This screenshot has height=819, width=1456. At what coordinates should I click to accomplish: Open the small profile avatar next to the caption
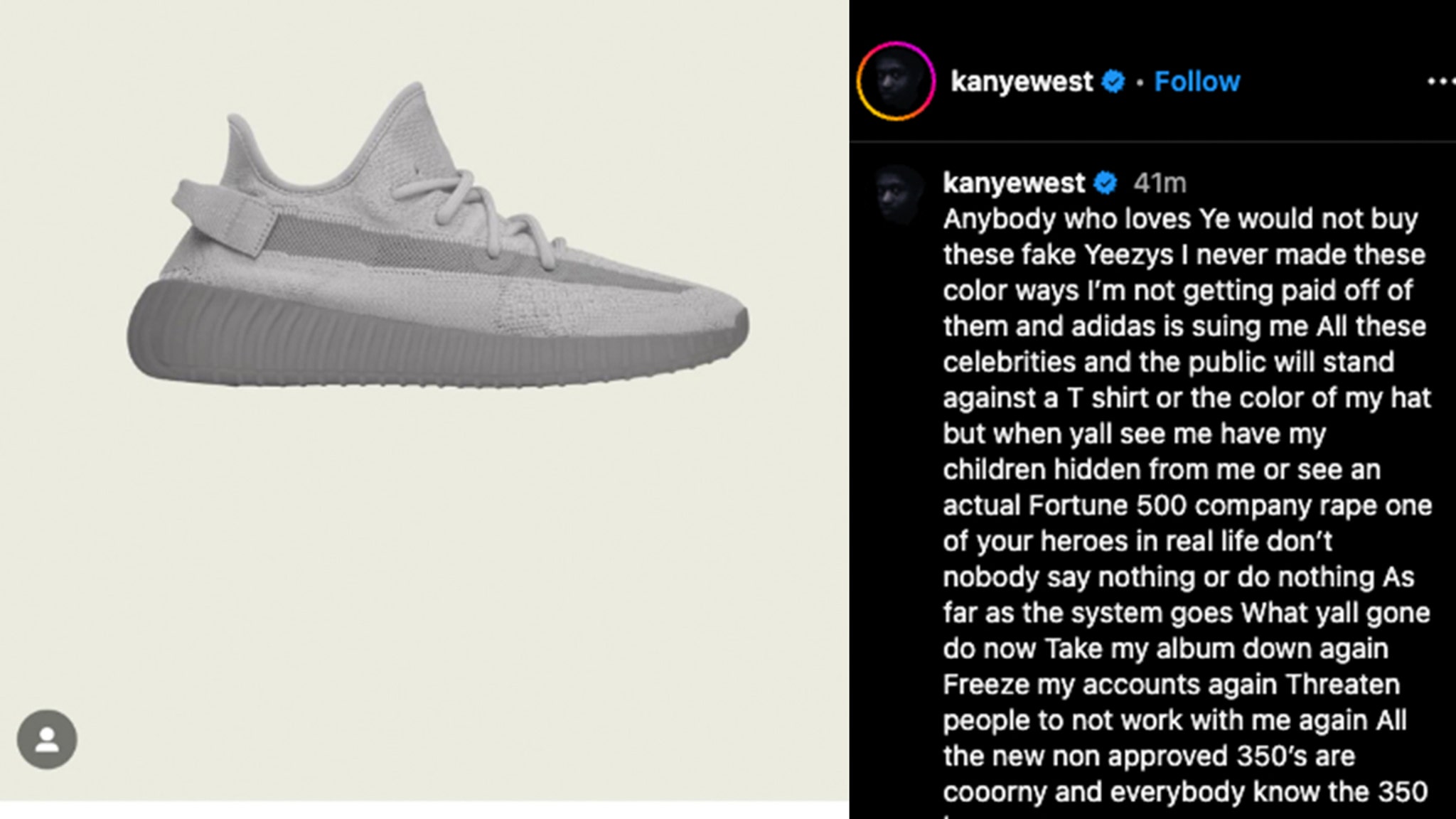coord(899,195)
